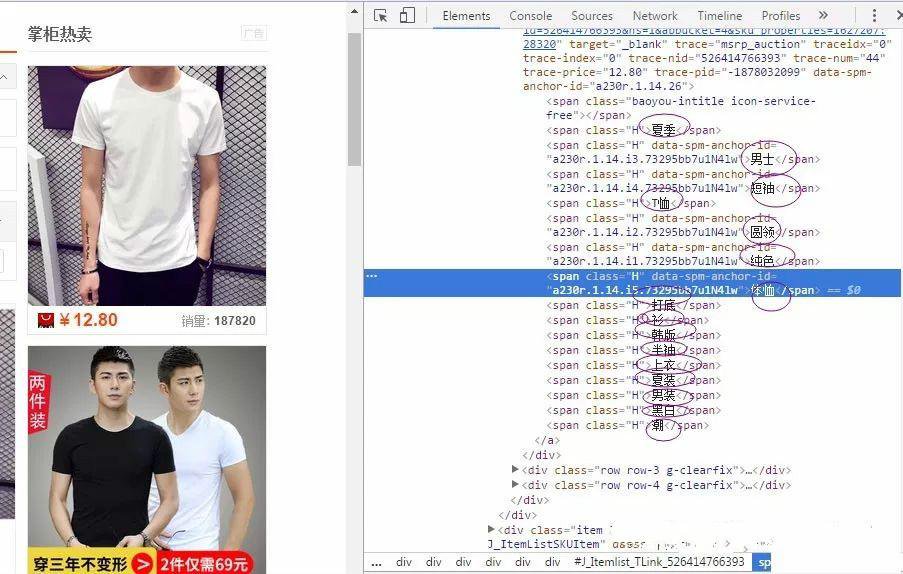Screen dimensions: 903x574
Task: Click the ¥12.80 price text
Action: 88,320
